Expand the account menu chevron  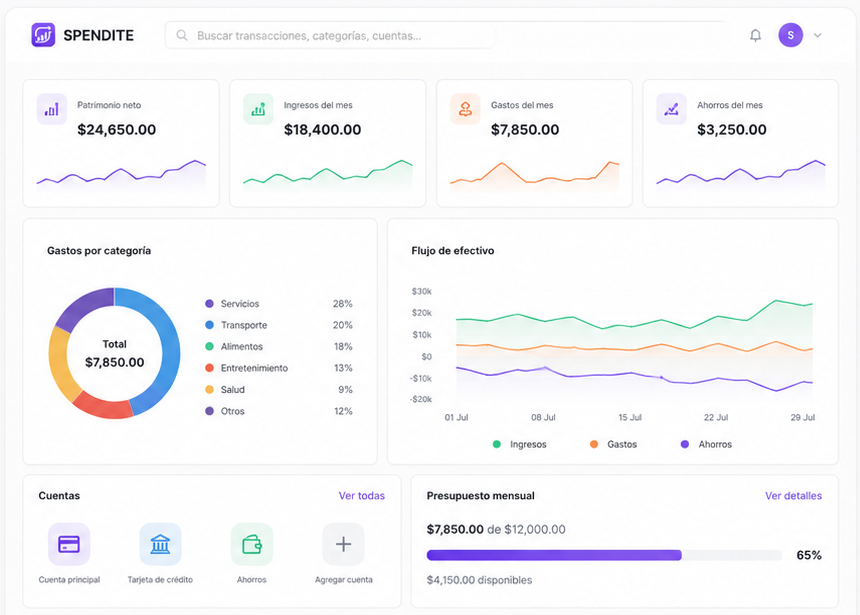coord(817,36)
